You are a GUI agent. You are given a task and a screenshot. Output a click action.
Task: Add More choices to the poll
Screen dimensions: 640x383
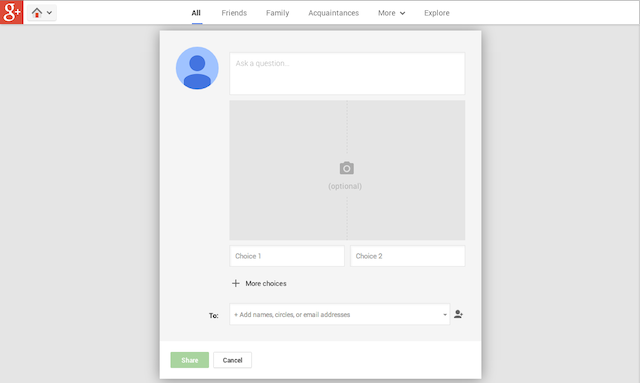tap(259, 283)
